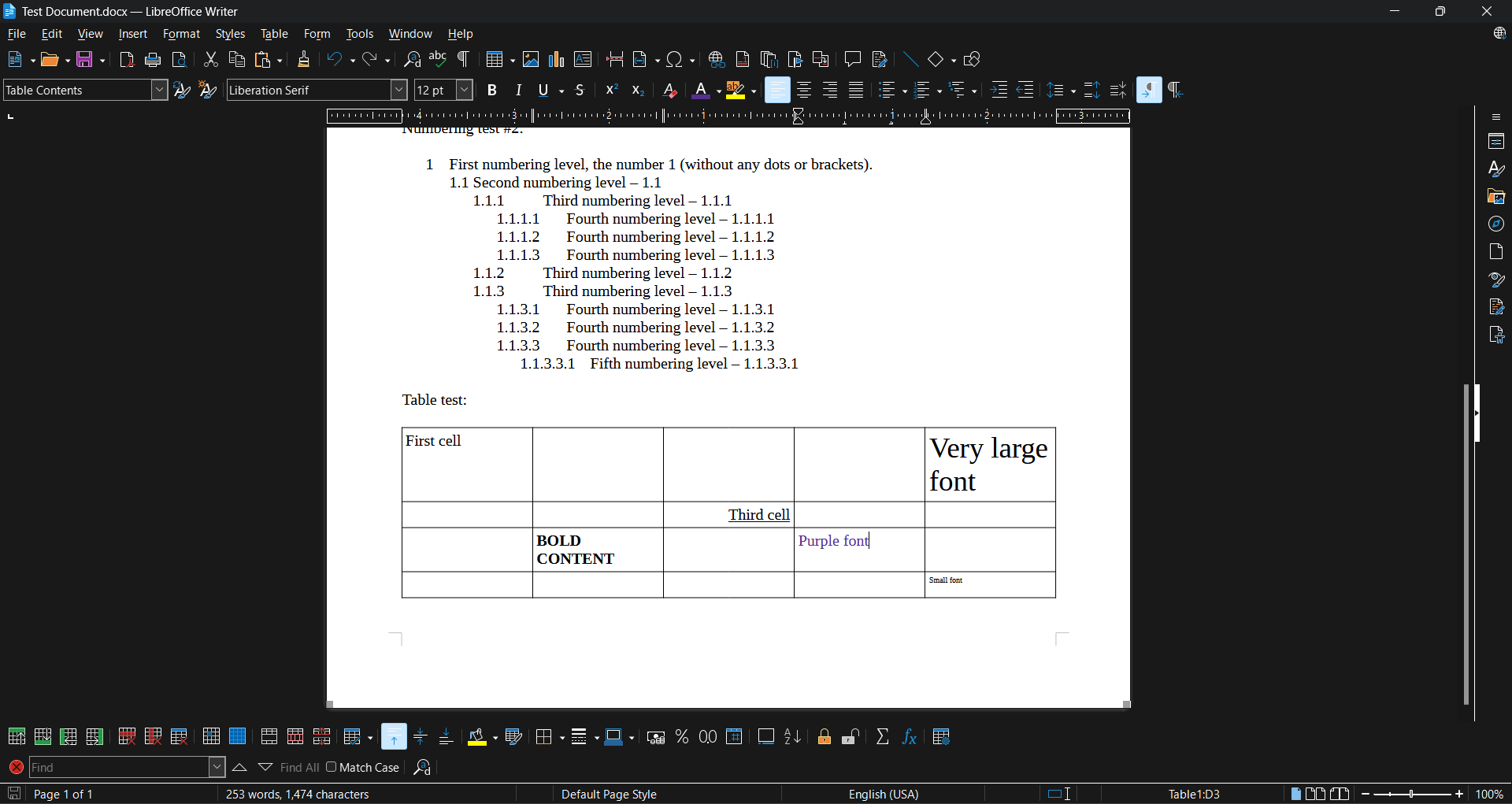Viewport: 1512px width, 804px height.
Task: Sort the table data
Action: (793, 737)
